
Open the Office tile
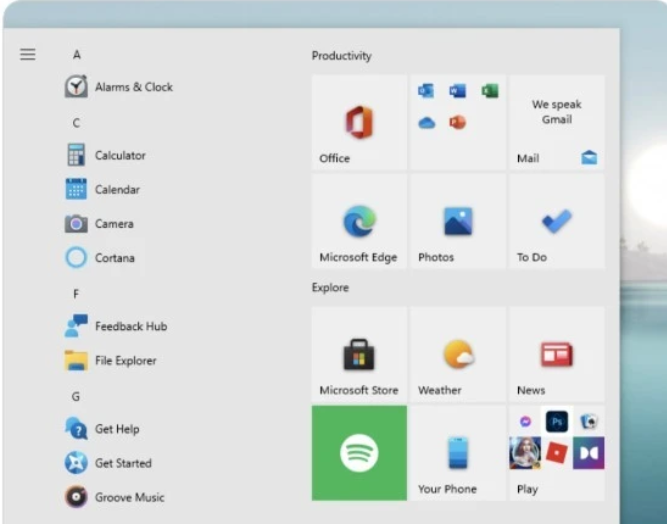359,122
